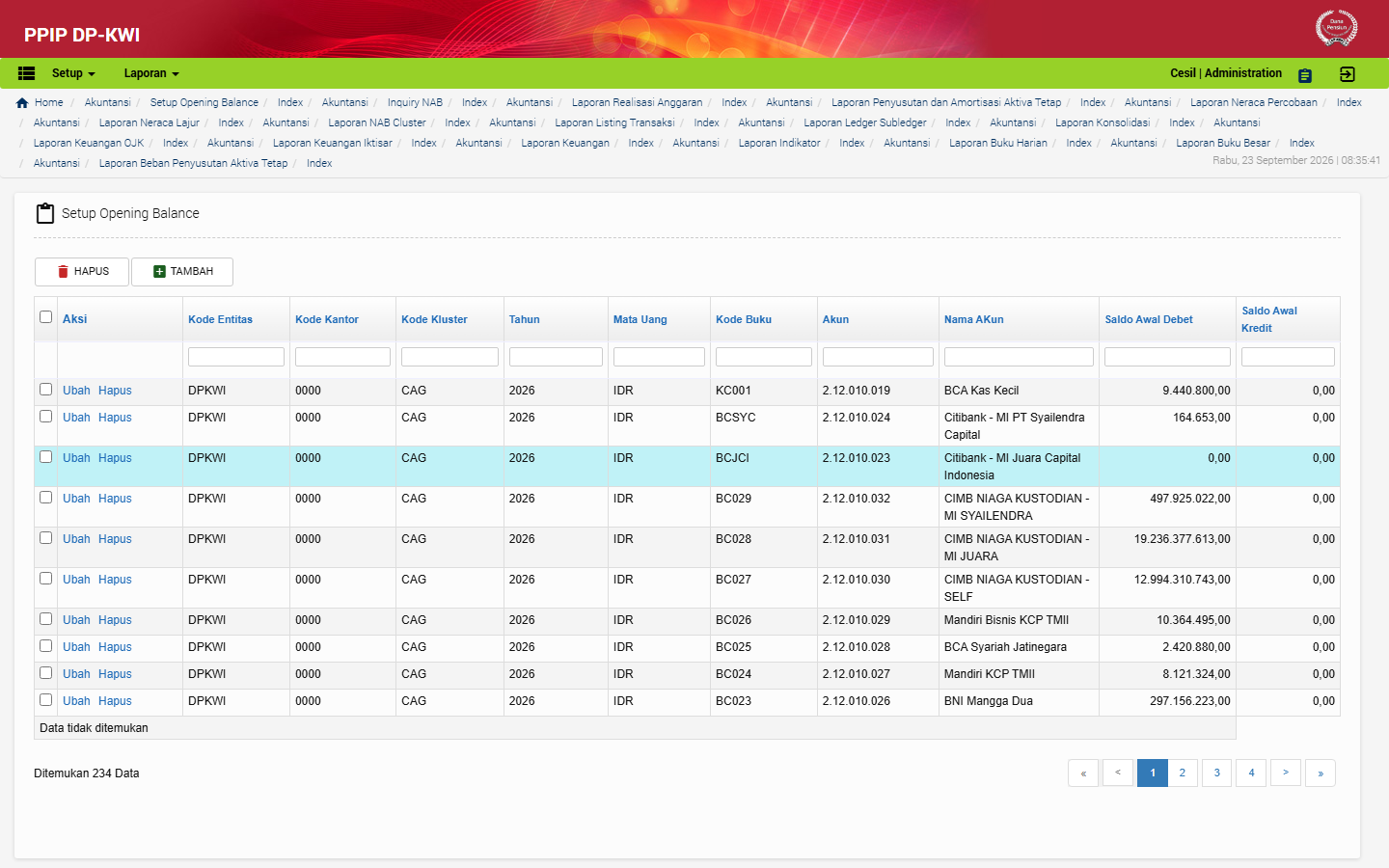Check the row with Kode Buku BC029
The width and height of the screenshot is (1389, 868).
[45, 498]
